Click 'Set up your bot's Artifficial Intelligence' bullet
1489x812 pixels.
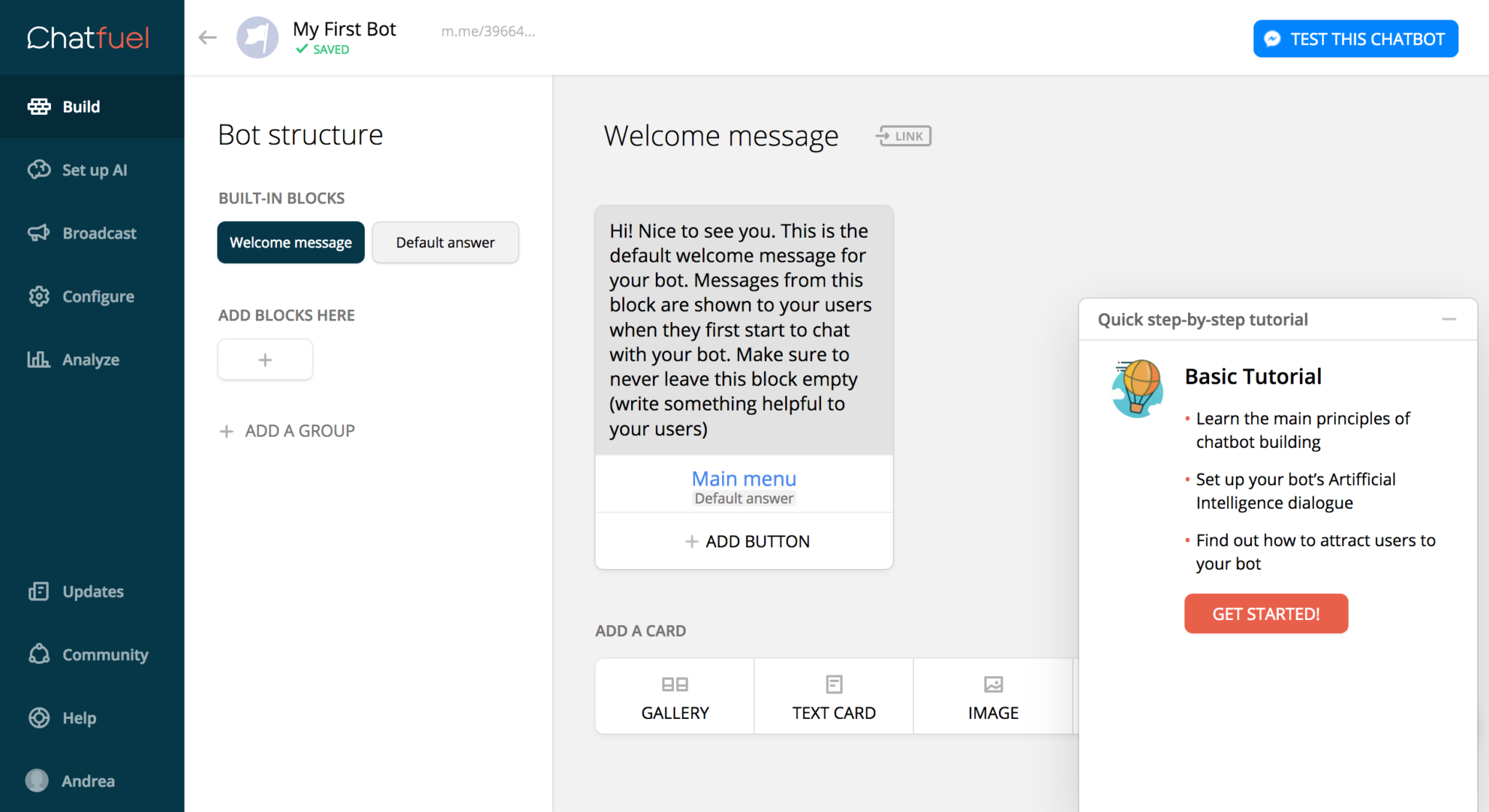point(1296,491)
